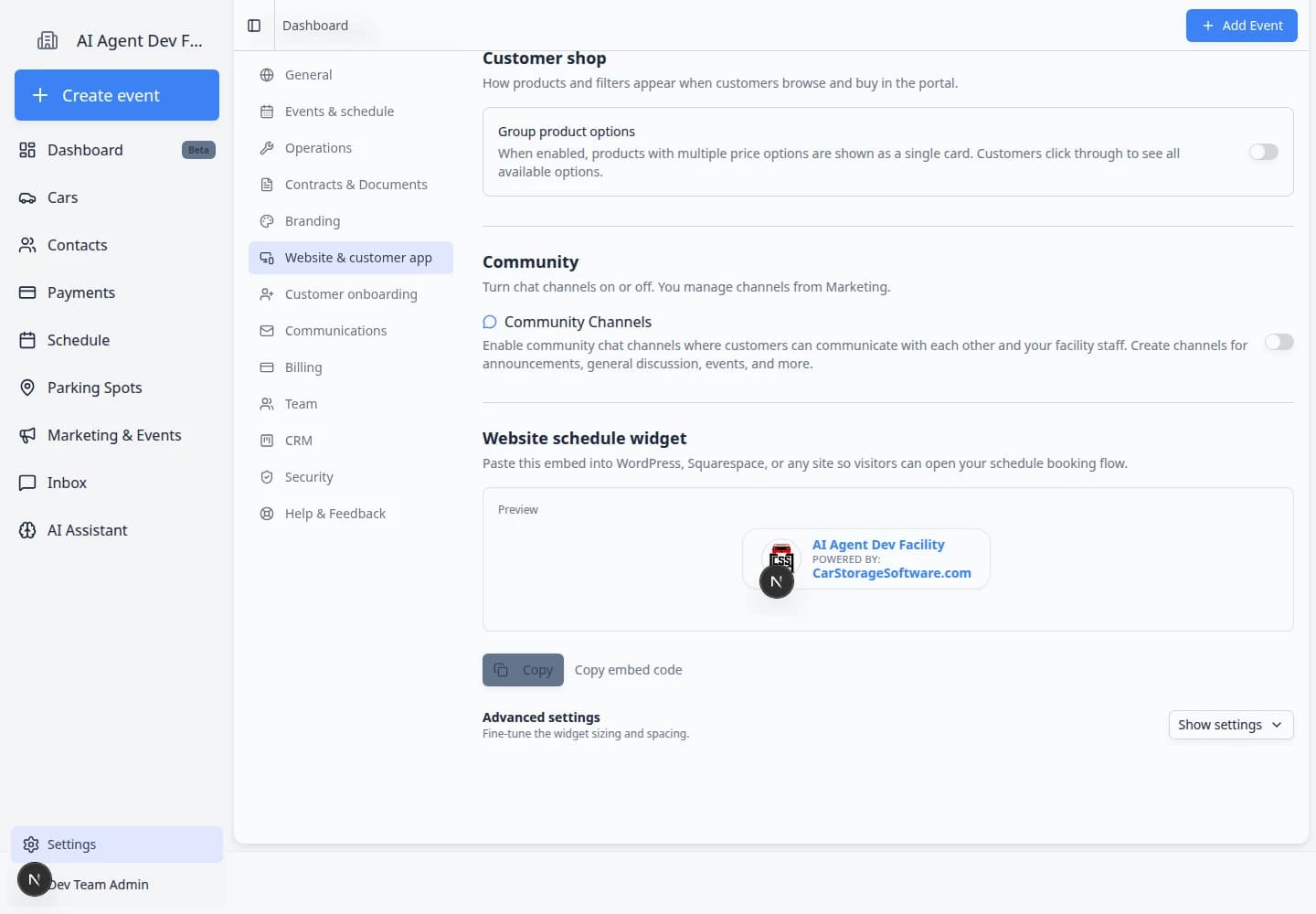Open Customer onboarding settings
The width and height of the screenshot is (1316, 914).
[x=351, y=294]
